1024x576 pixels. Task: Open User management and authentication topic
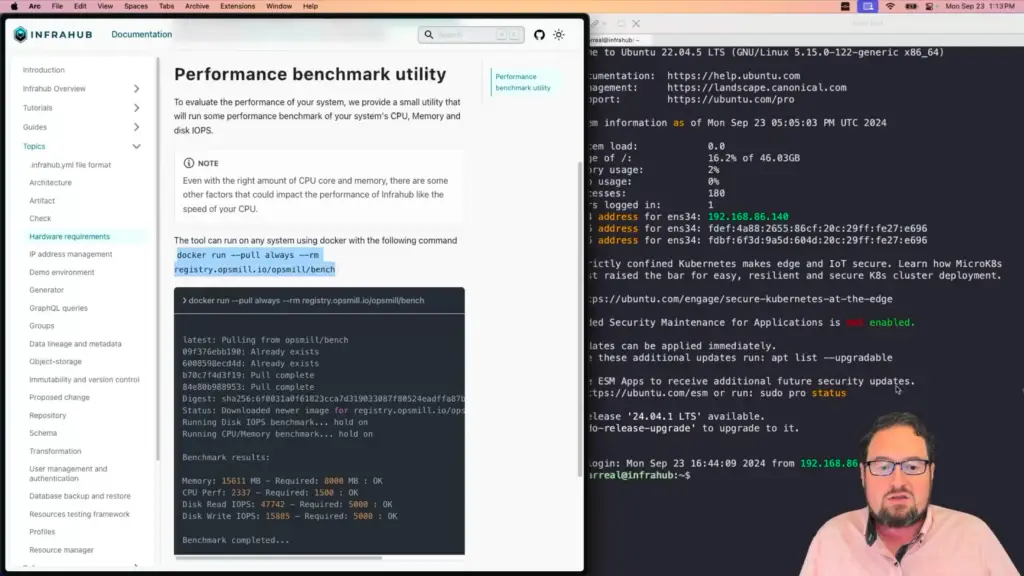point(68,473)
